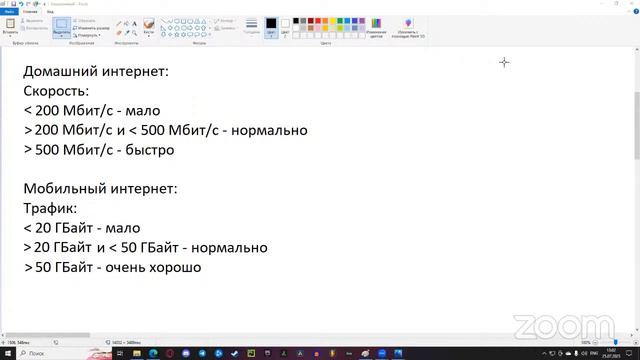Expand the Вставить paste dropdown arrow
The height and width of the screenshot is (360, 640).
[x=10, y=36]
